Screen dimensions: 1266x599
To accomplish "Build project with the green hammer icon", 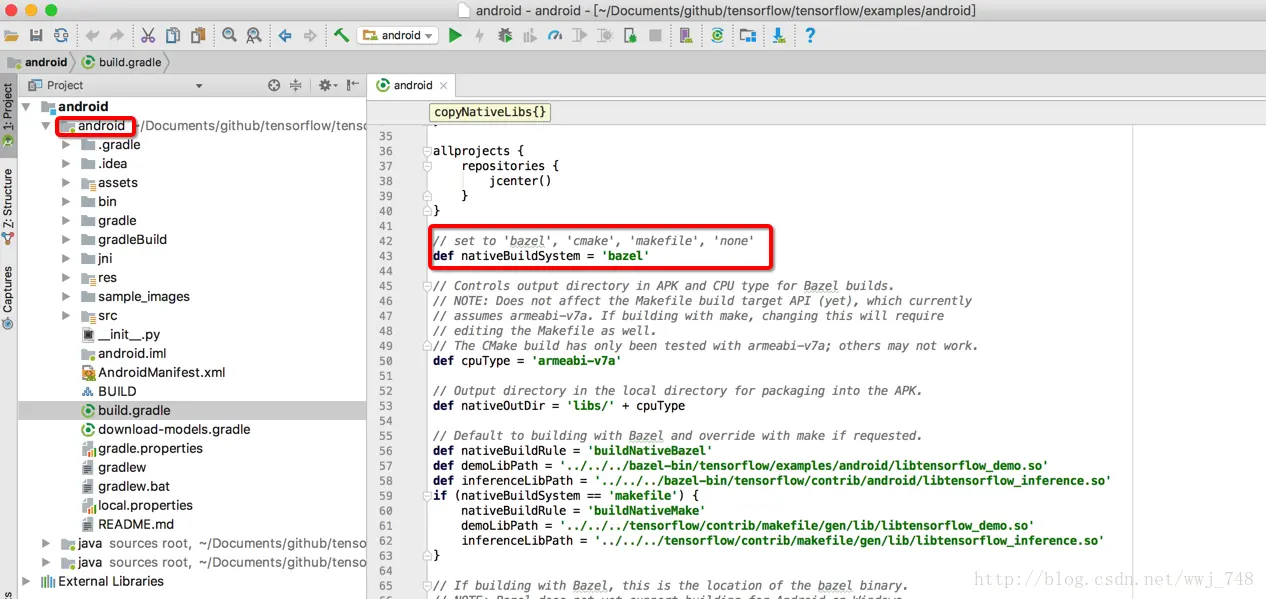I will [x=341, y=36].
